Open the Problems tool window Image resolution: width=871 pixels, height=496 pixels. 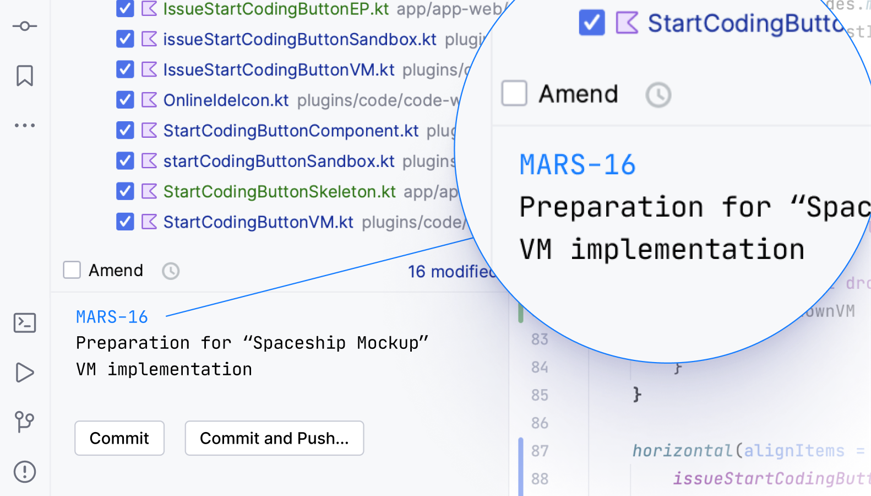[x=25, y=471]
